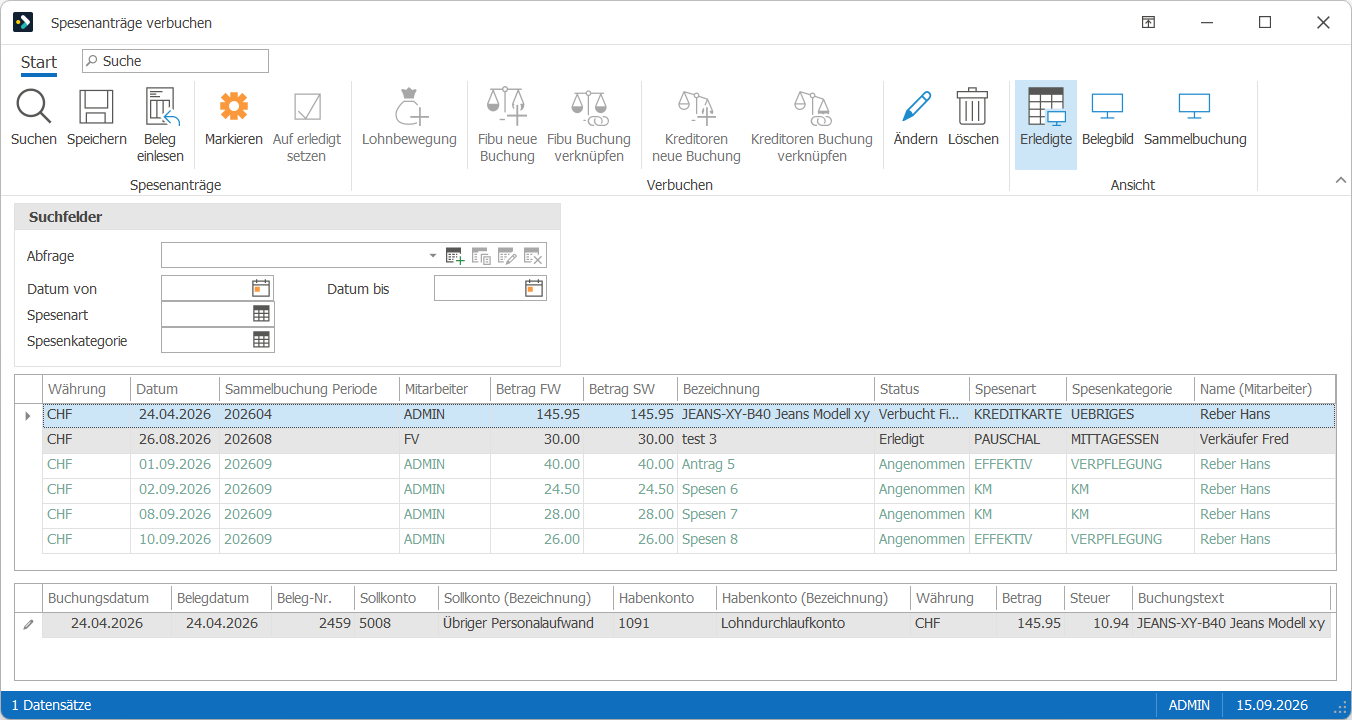Click Fibu neue Buchung icon
1352x720 pixels.
tap(507, 106)
